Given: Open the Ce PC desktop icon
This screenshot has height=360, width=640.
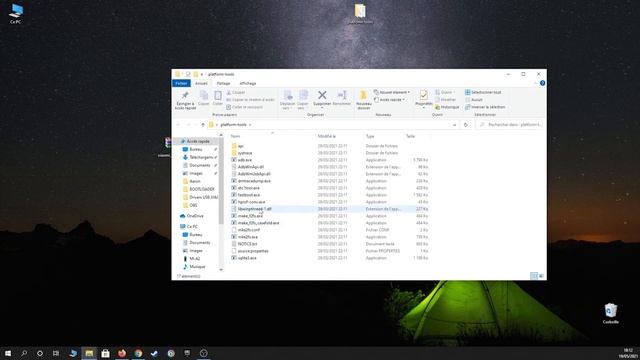Looking at the screenshot, I should [x=16, y=13].
